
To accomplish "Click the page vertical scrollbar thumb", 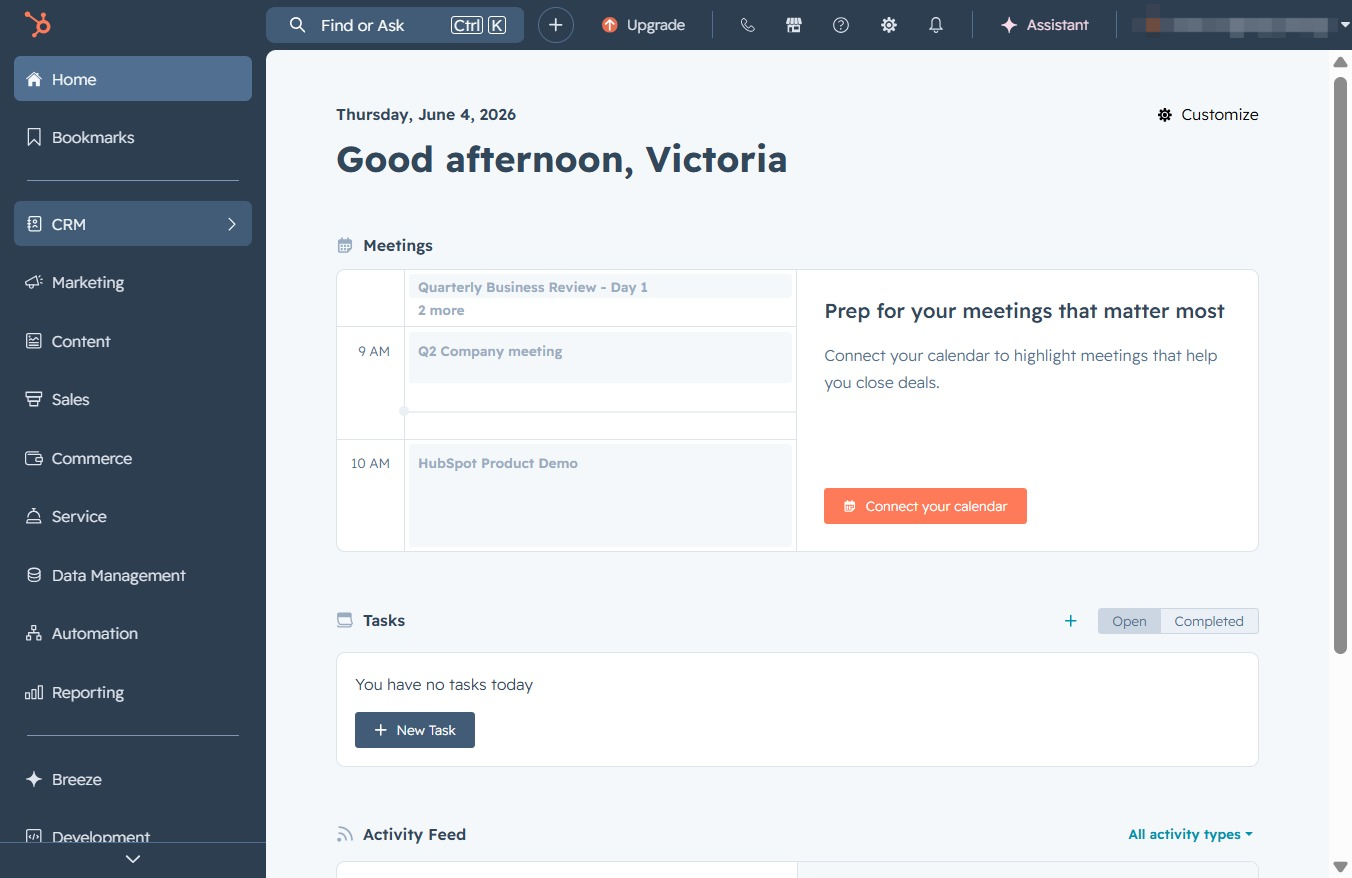I will [x=1341, y=365].
